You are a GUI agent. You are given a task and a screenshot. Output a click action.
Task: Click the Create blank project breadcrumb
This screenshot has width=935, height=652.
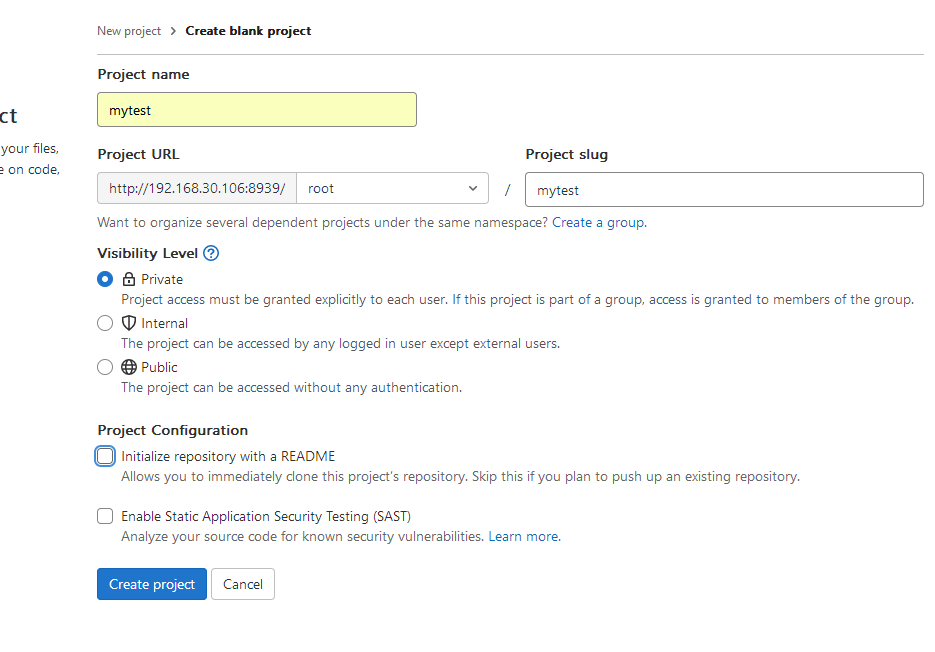(248, 31)
